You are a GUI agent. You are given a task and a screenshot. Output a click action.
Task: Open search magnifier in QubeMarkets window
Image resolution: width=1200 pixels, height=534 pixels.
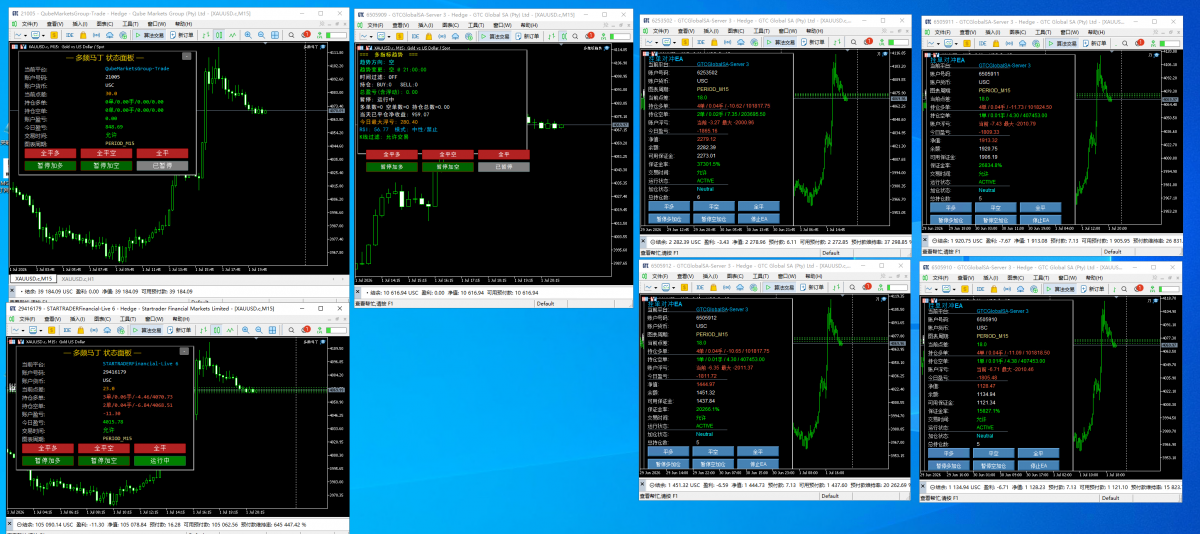(291, 35)
